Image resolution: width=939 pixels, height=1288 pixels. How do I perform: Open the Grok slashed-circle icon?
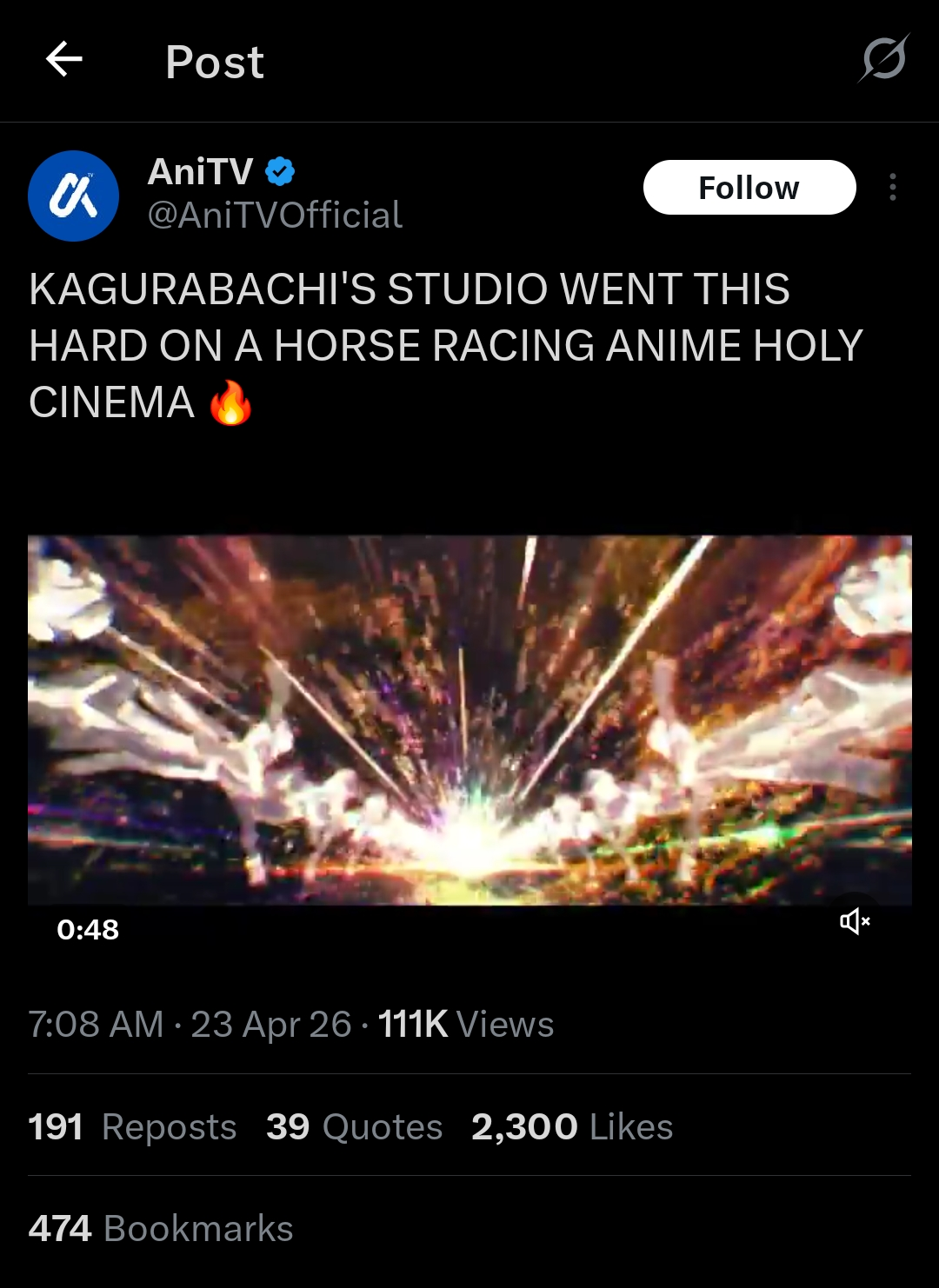tap(884, 59)
